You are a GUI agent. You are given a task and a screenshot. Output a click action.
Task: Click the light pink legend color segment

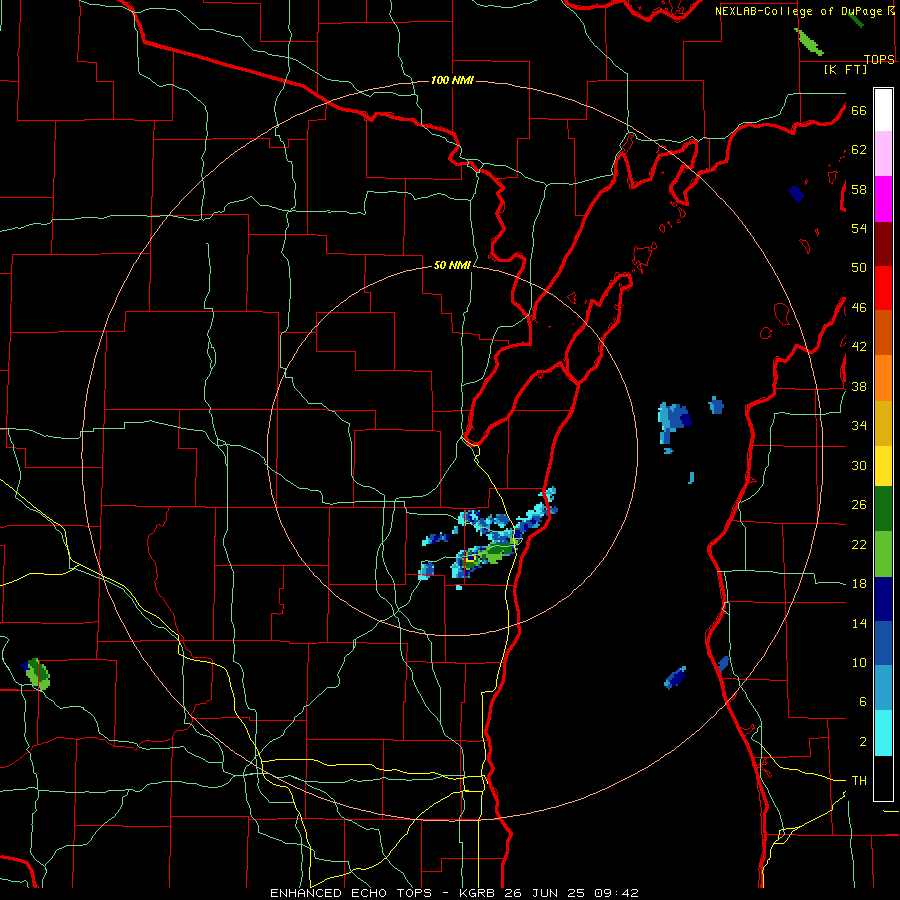(x=883, y=154)
